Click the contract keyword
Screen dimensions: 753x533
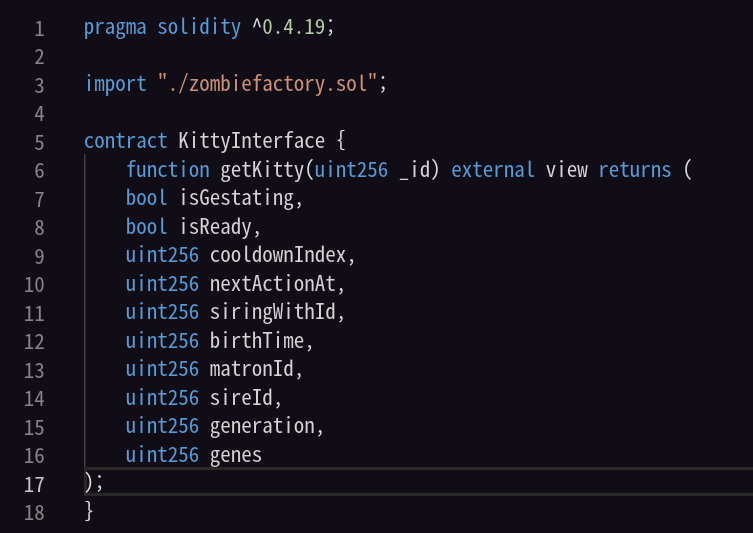(125, 141)
